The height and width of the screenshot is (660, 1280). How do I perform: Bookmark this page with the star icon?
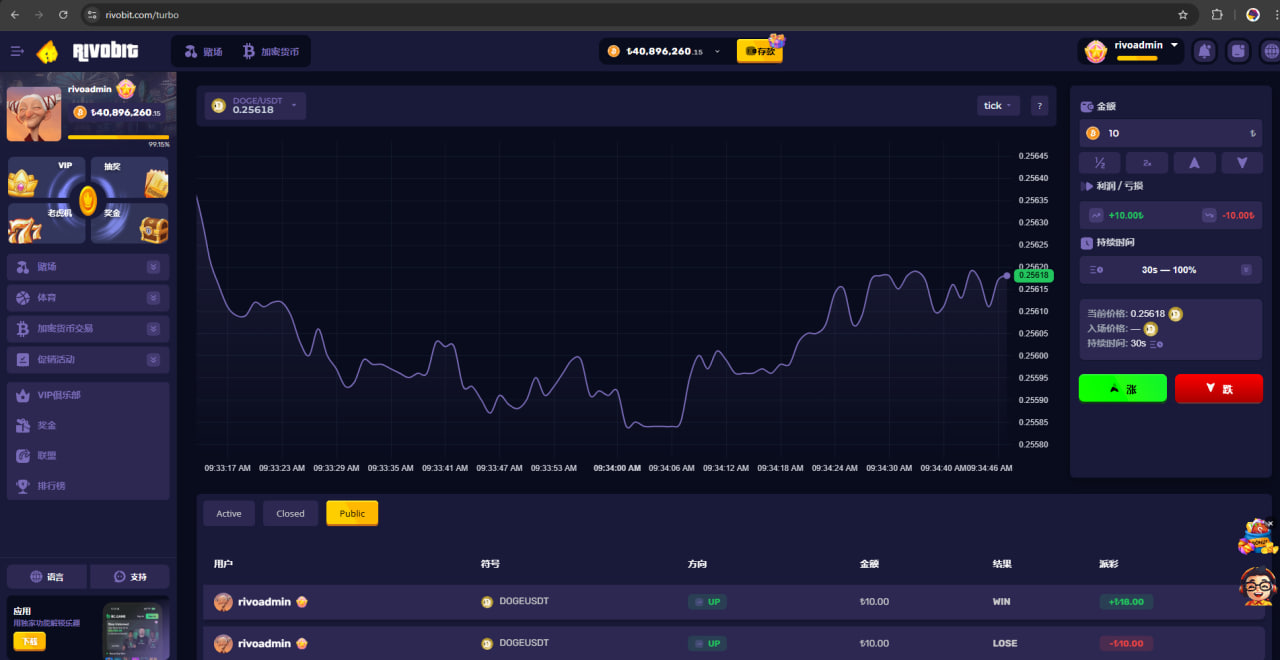click(x=1183, y=15)
